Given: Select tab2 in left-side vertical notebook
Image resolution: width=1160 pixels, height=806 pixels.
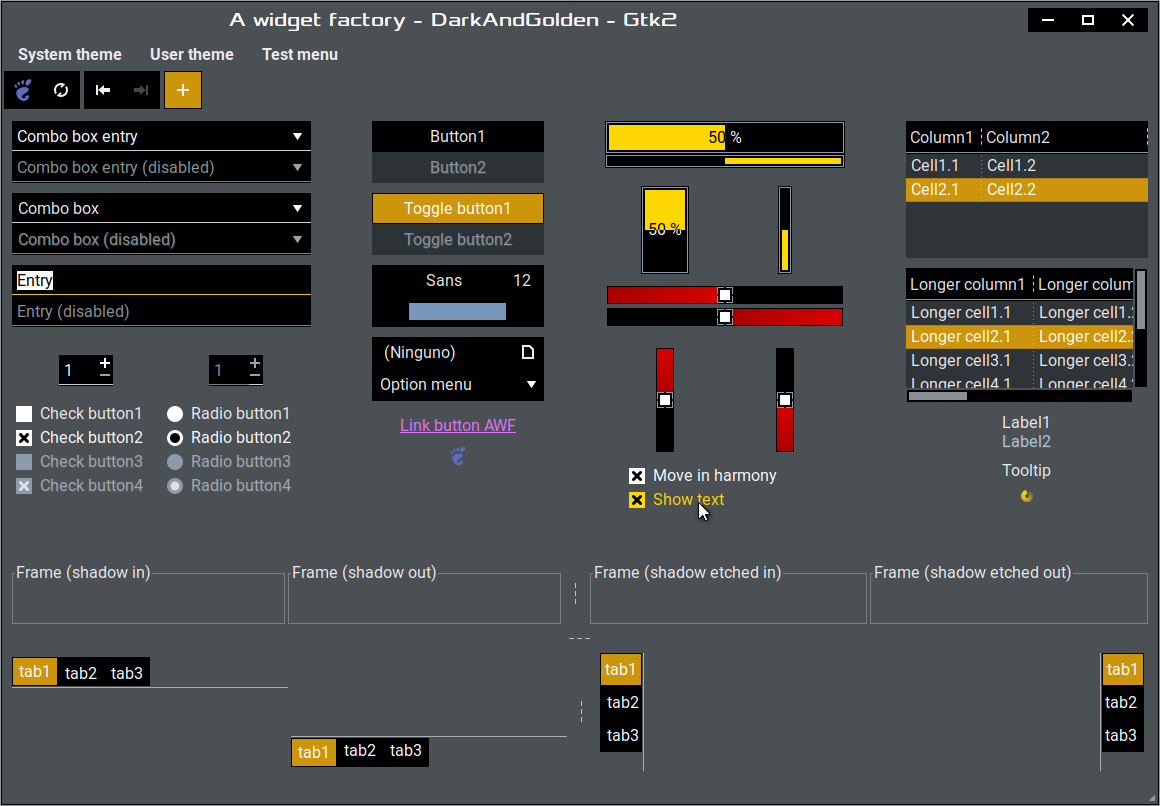Looking at the screenshot, I should point(622,702).
